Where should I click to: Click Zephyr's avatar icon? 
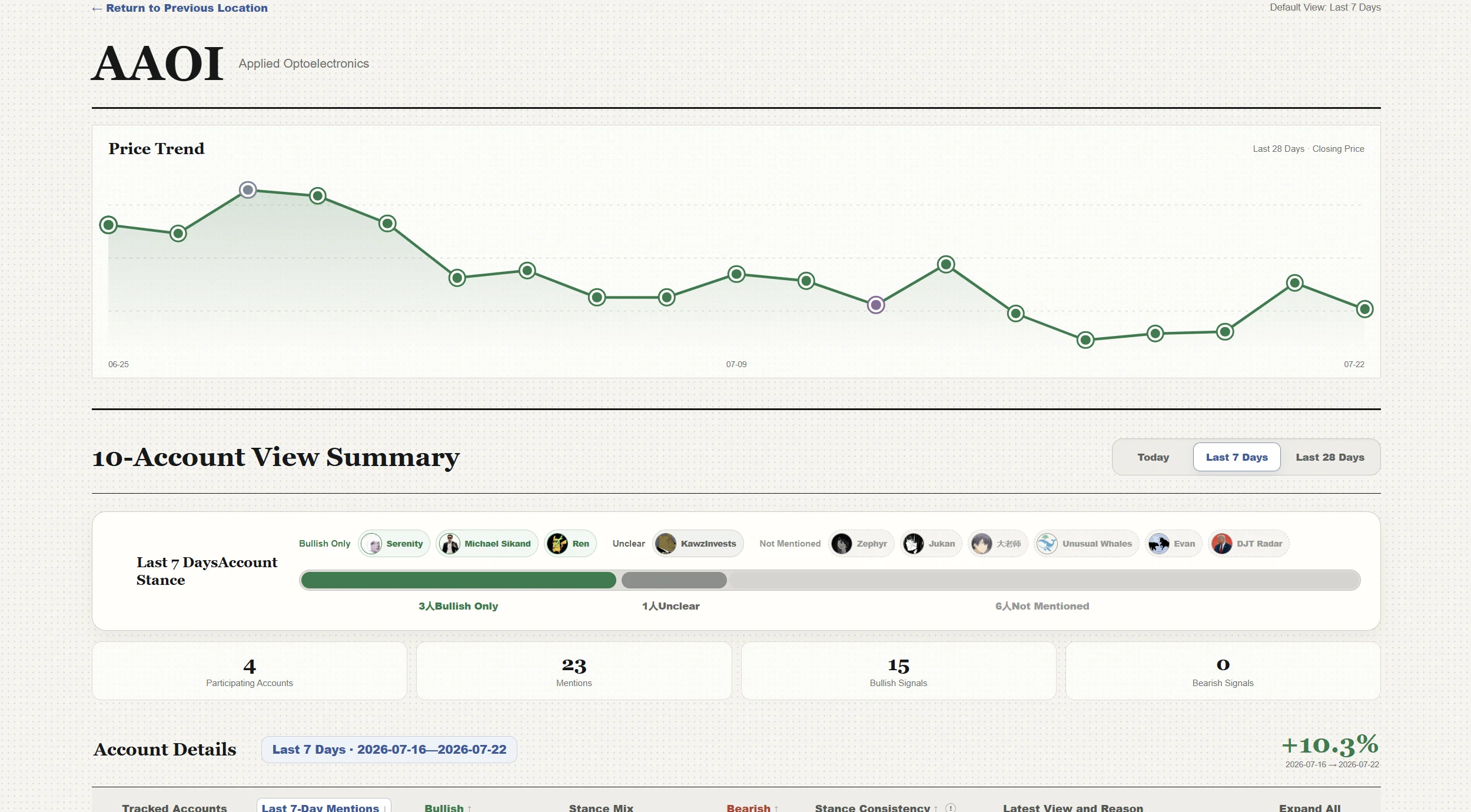(842, 544)
